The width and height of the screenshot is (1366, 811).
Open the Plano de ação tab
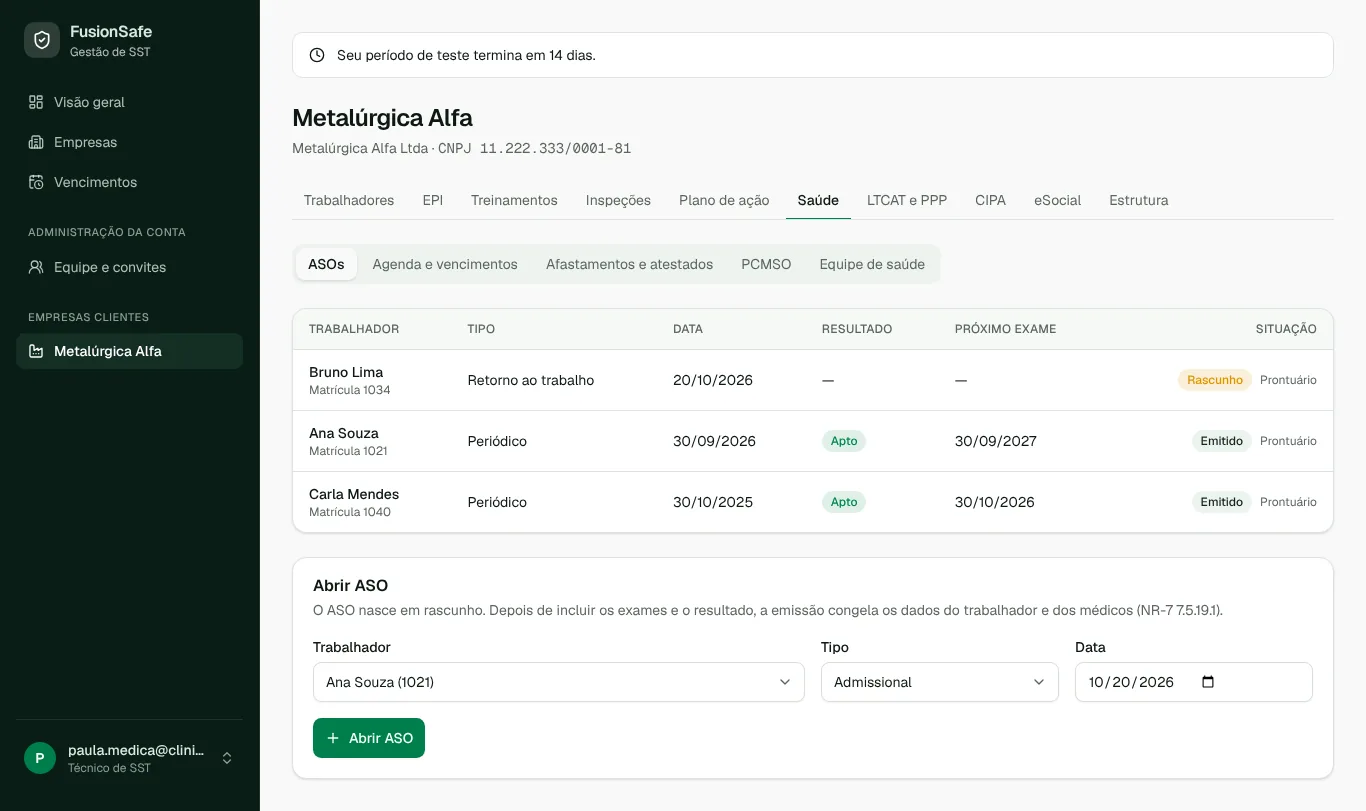pyautogui.click(x=724, y=200)
